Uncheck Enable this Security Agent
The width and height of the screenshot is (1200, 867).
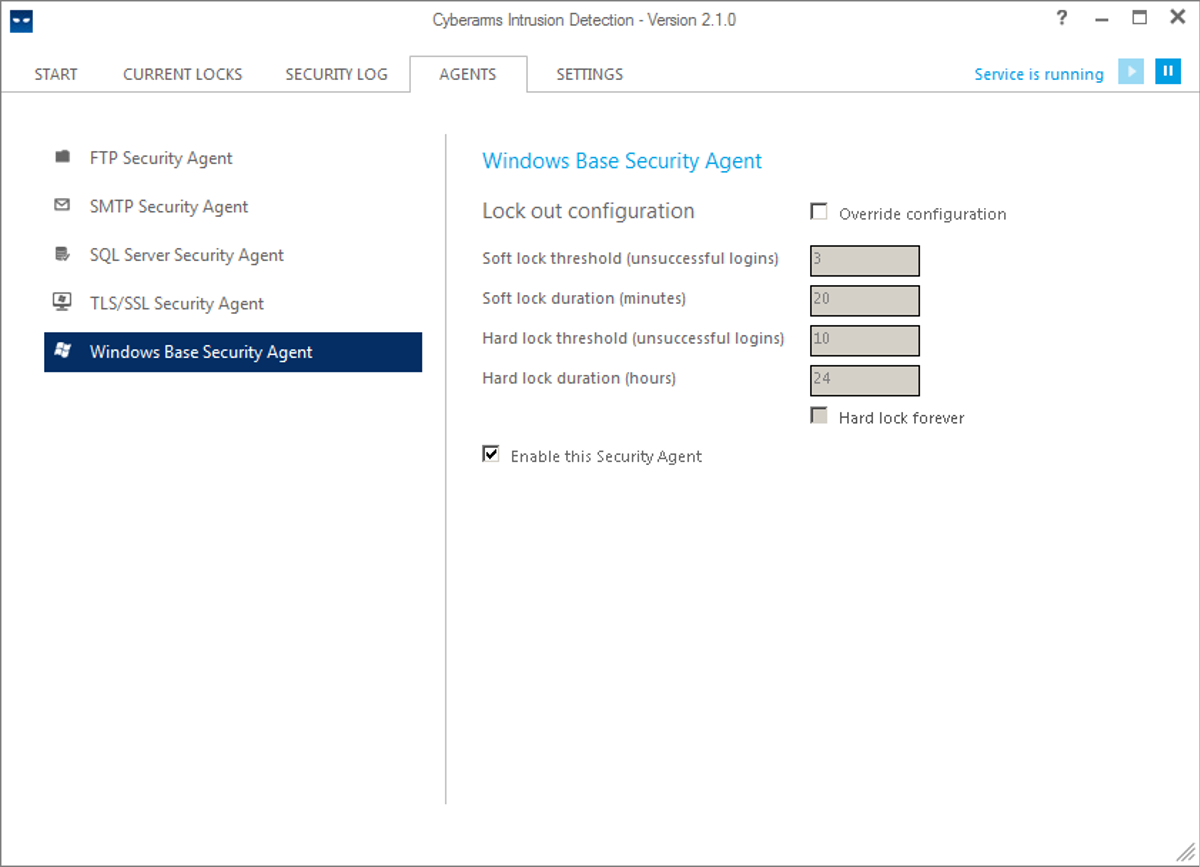coord(491,455)
